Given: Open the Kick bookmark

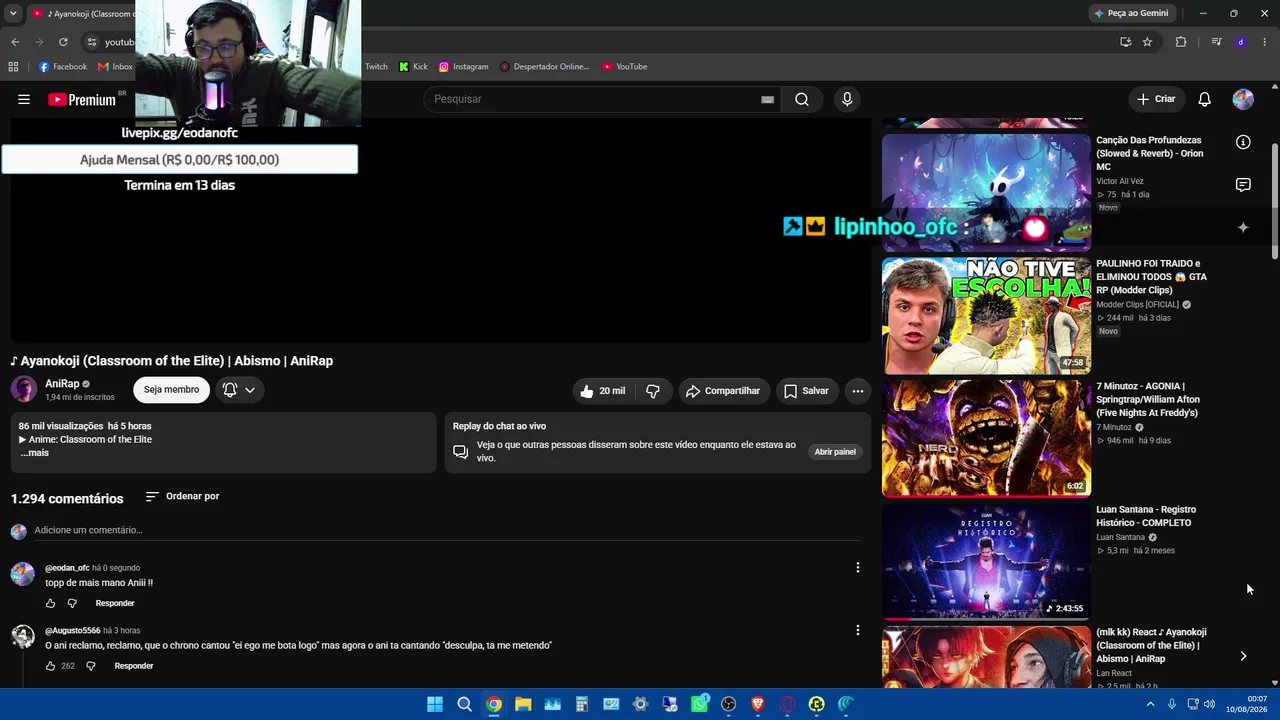Looking at the screenshot, I should [x=413, y=67].
